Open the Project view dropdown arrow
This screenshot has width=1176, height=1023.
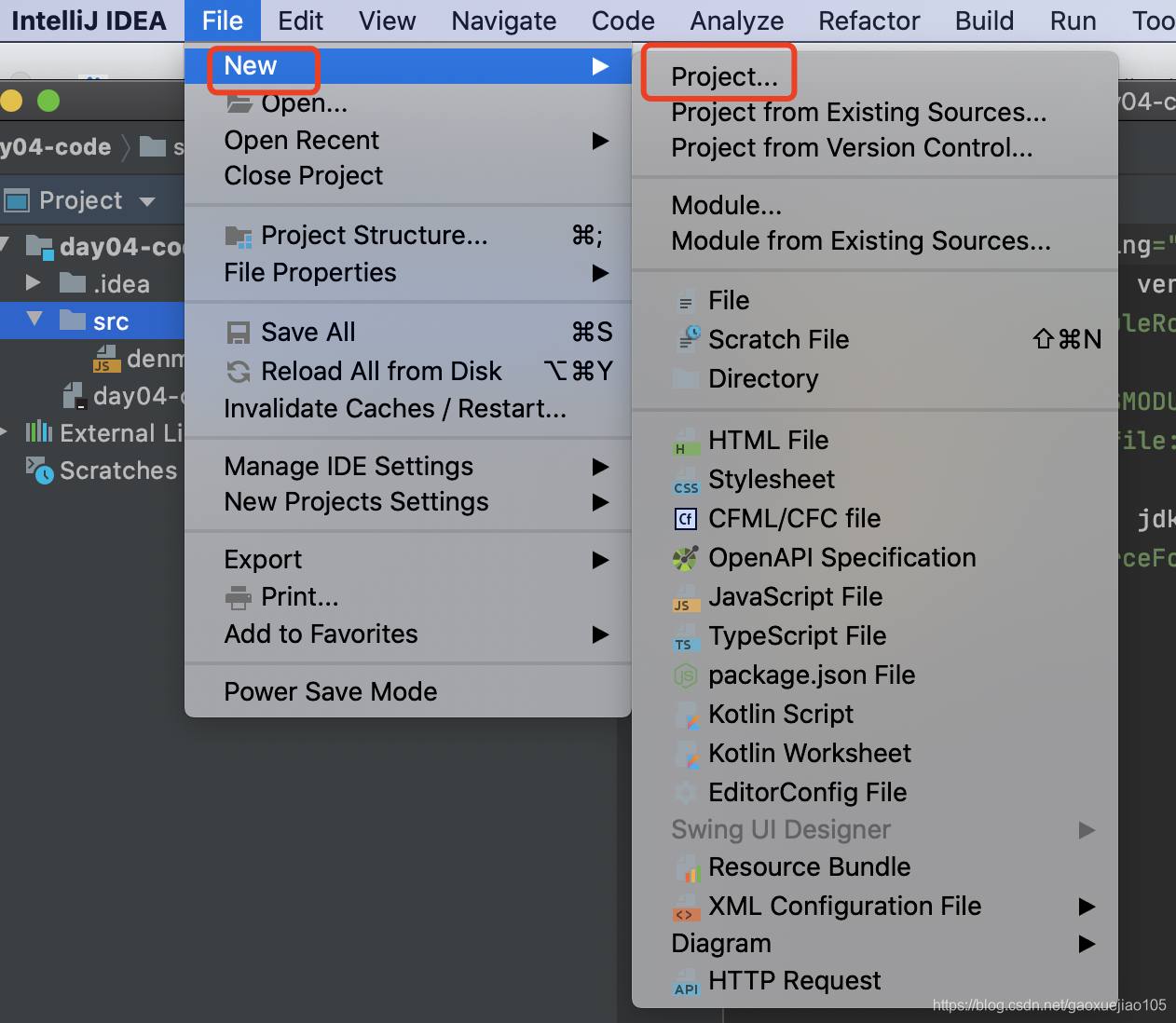tap(146, 201)
